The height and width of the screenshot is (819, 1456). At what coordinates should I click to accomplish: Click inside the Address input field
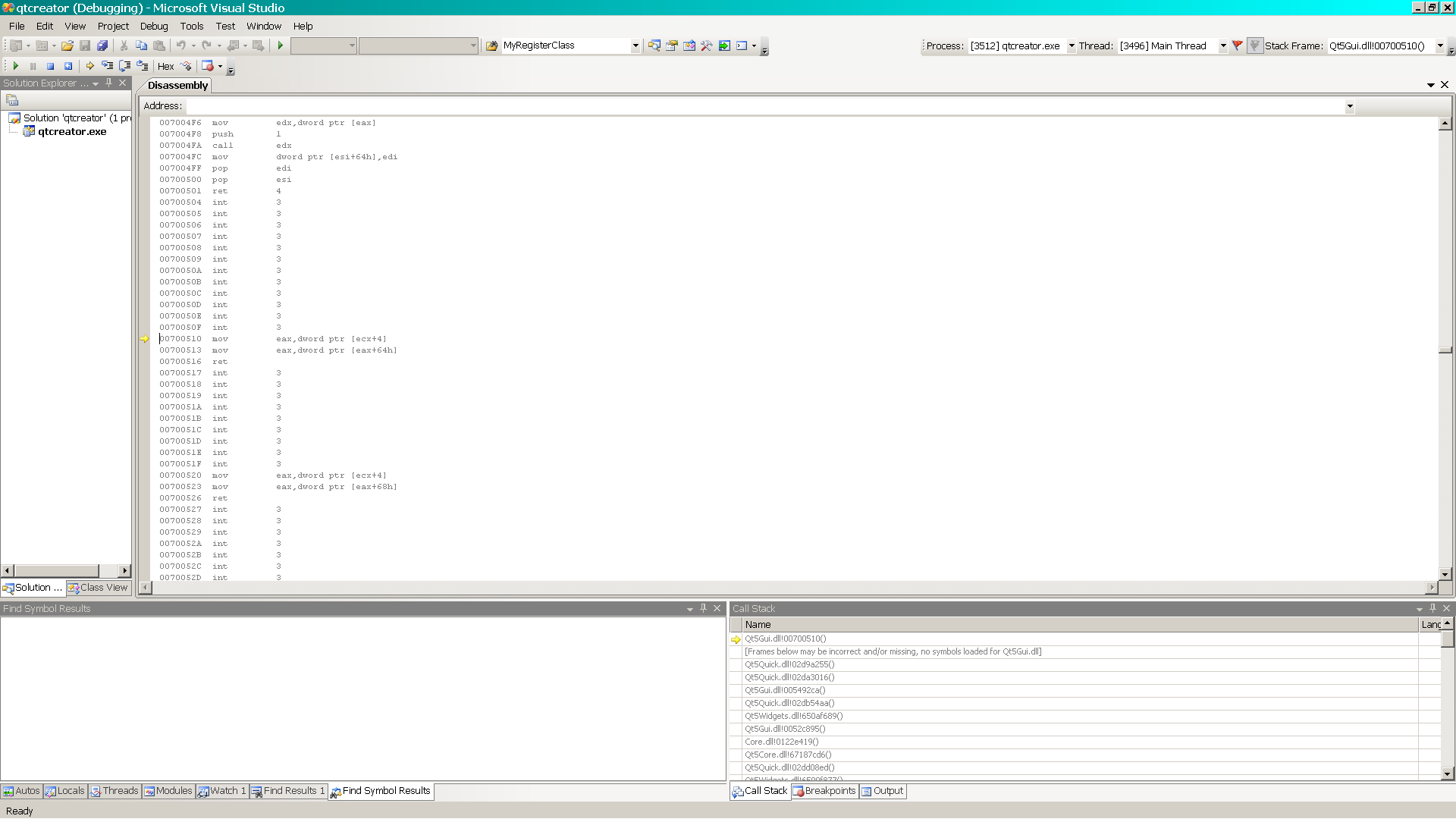(x=764, y=107)
